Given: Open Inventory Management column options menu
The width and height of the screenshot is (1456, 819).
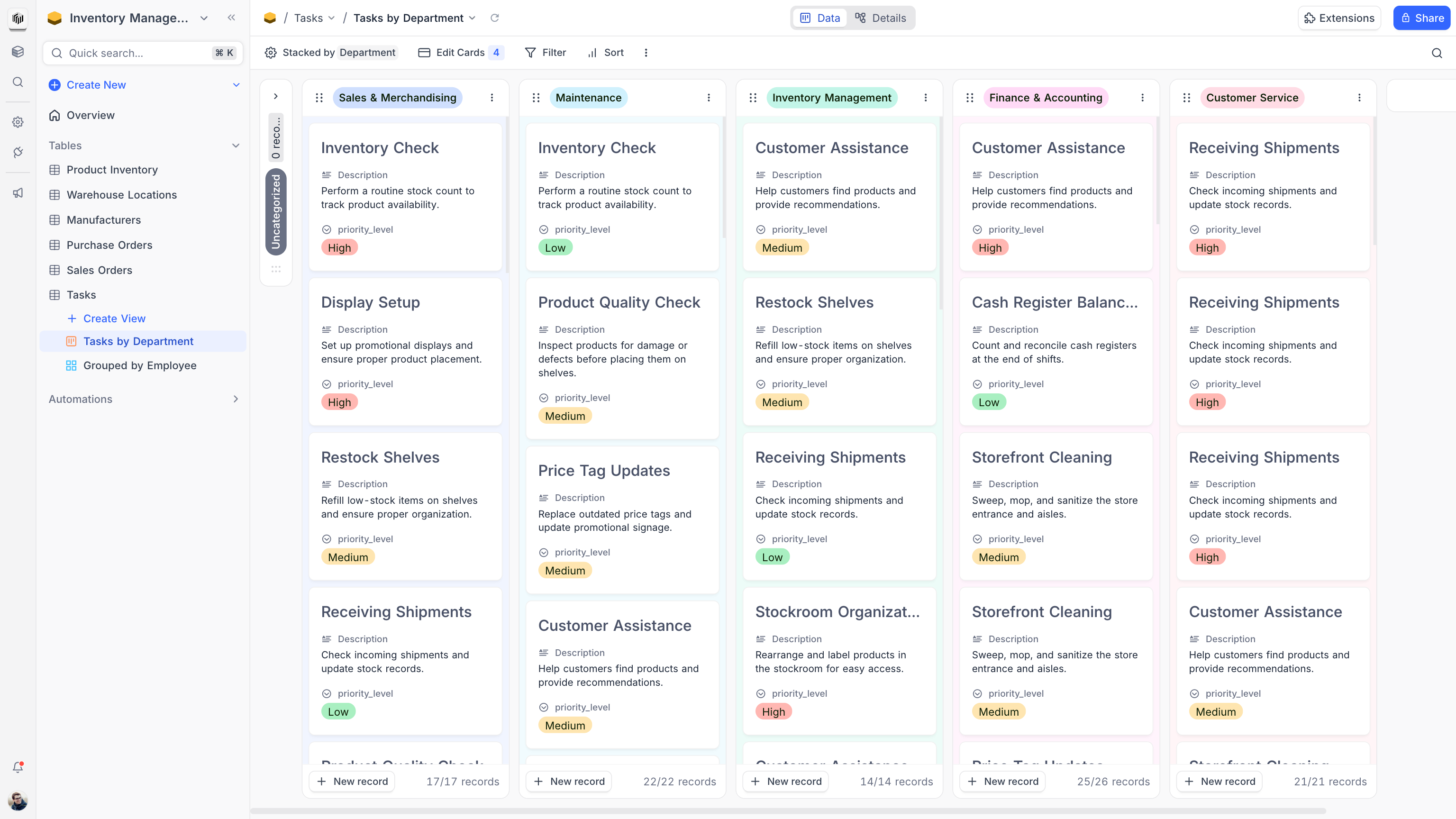Looking at the screenshot, I should pos(926,98).
